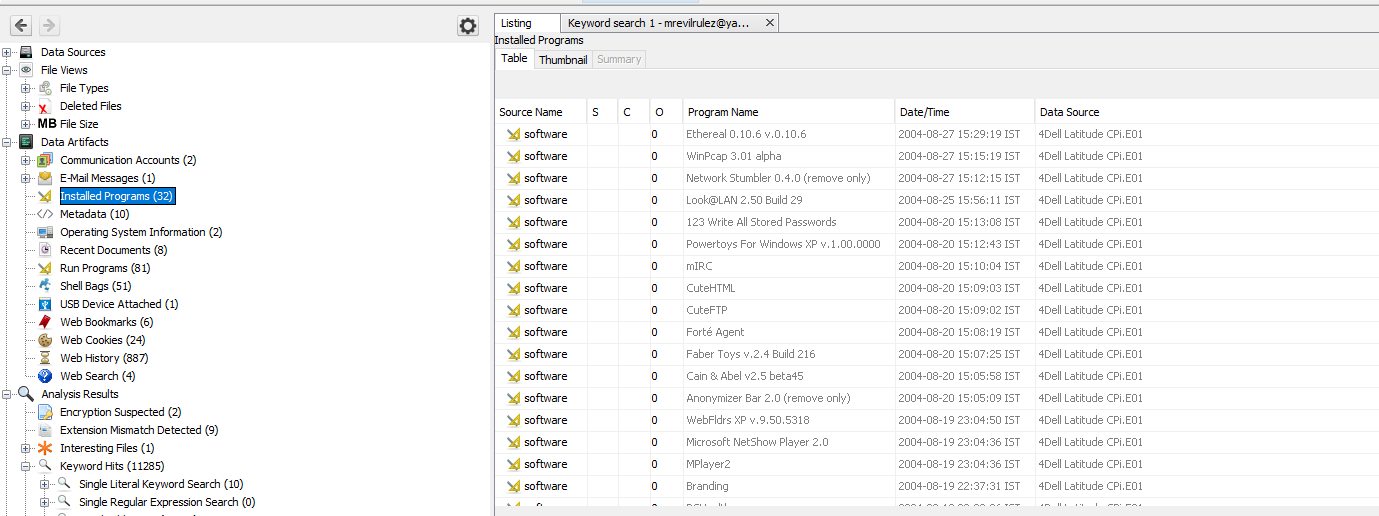The width and height of the screenshot is (1379, 516).
Task: Click the Extension Mismatch Detected icon
Action: [45, 430]
